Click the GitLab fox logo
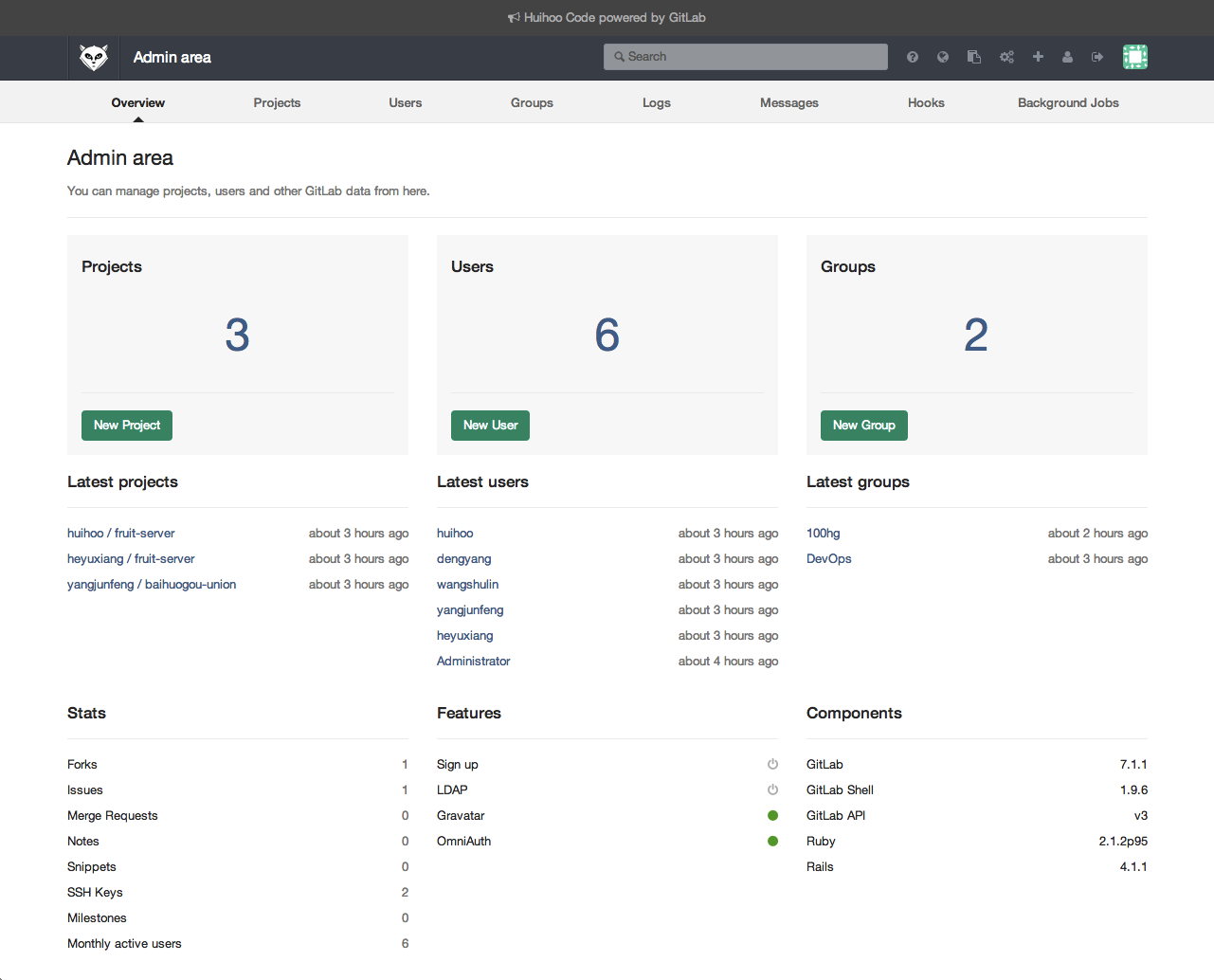This screenshot has height=980, width=1214. tap(94, 58)
